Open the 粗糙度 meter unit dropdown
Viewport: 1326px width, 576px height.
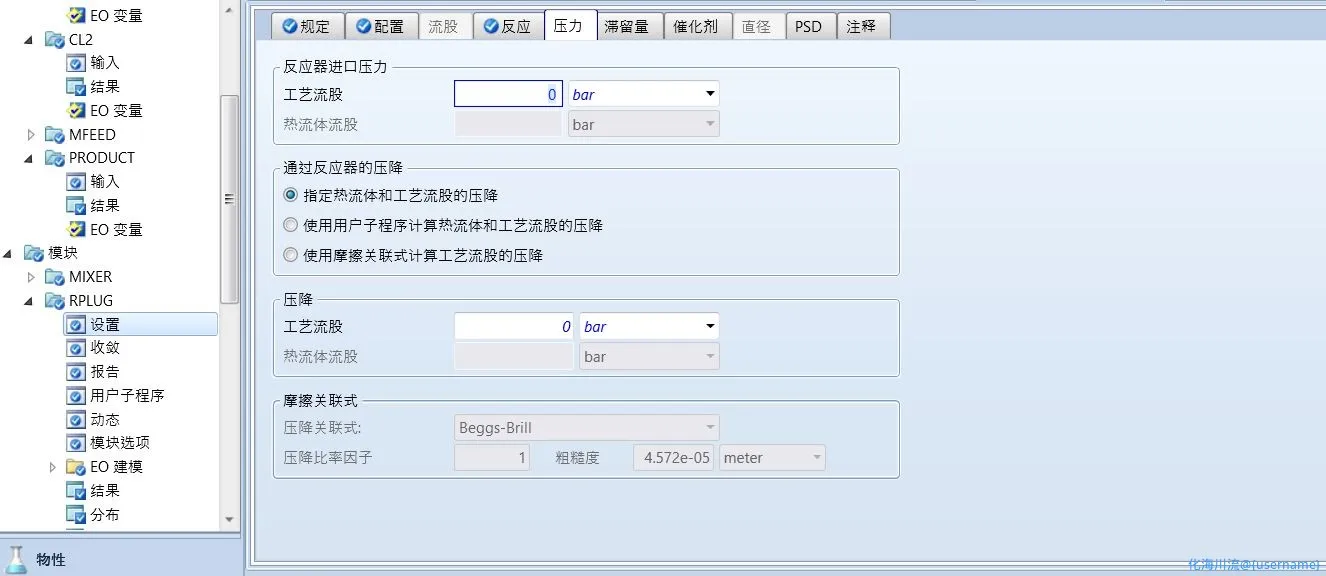pos(817,458)
